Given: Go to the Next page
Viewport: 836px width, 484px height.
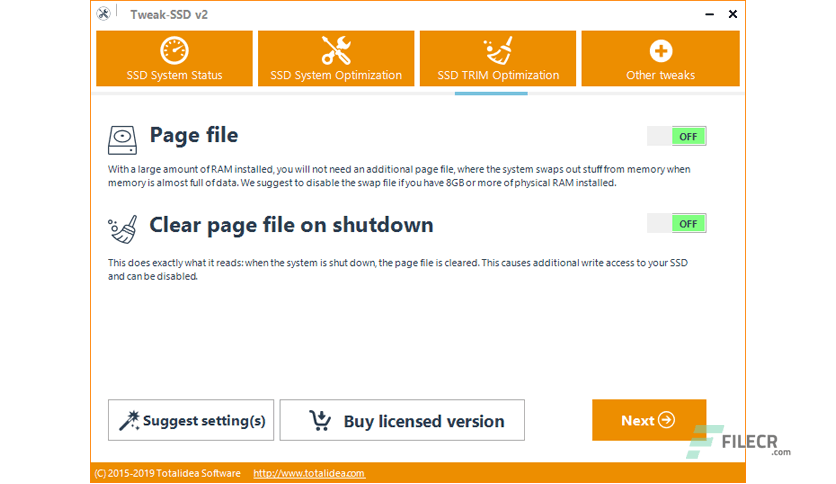Looking at the screenshot, I should click(x=649, y=420).
